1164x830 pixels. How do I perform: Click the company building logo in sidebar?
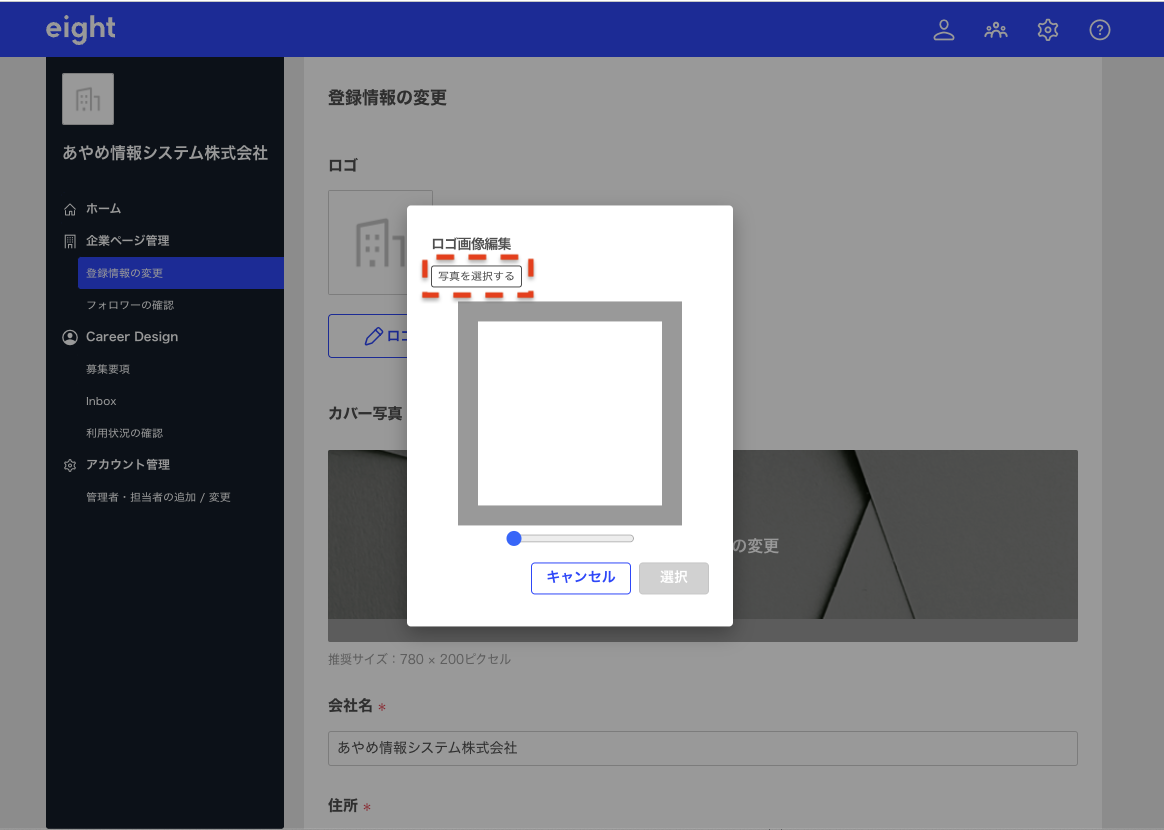click(88, 99)
